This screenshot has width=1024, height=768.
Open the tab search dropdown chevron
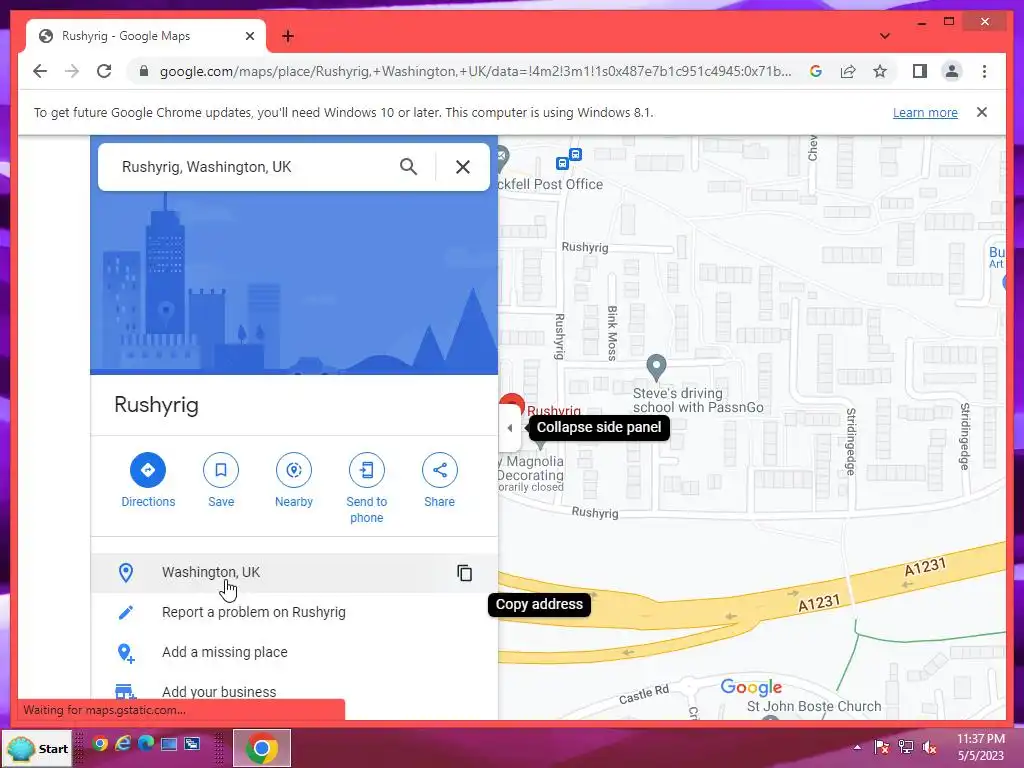coord(884,36)
